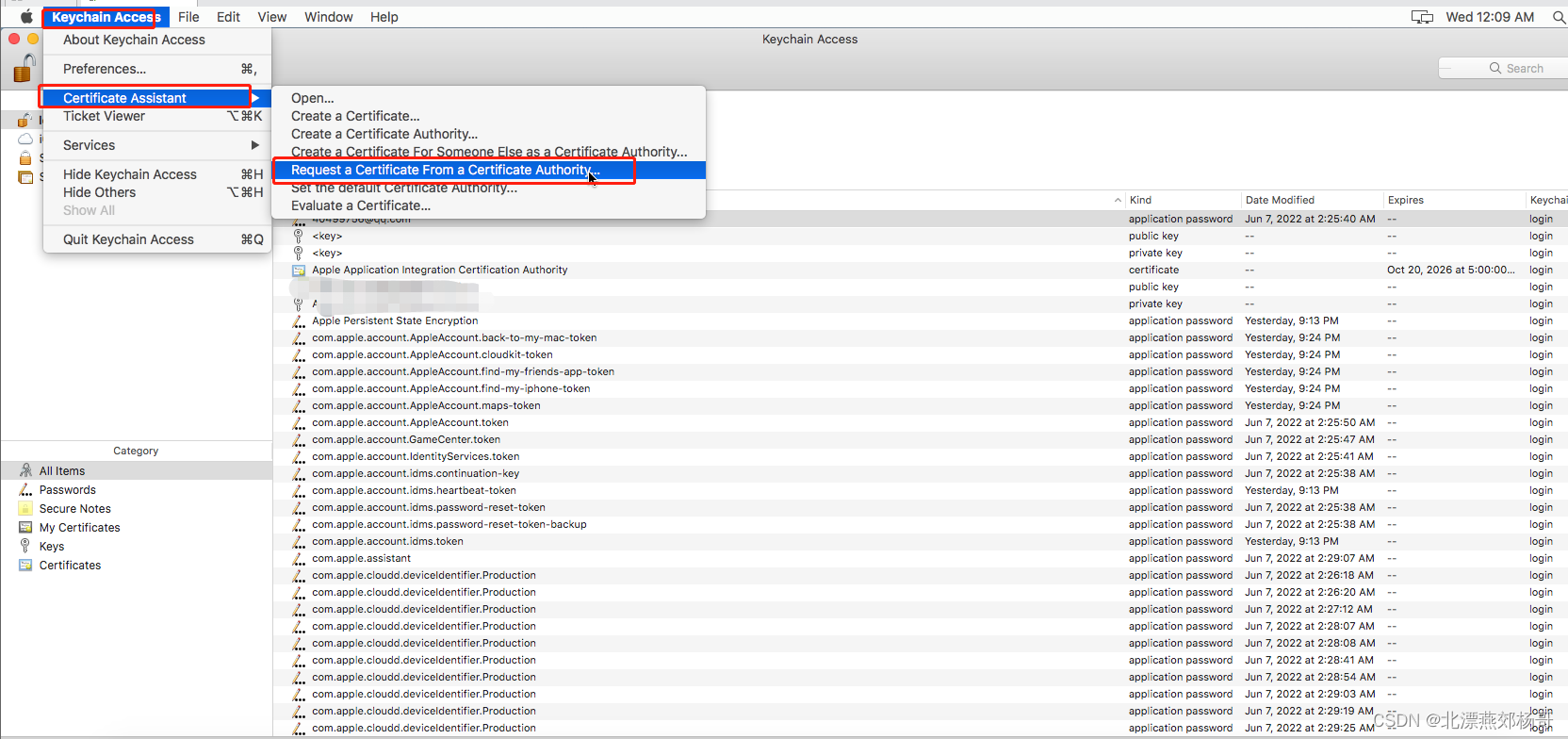Click the certificate icon for Apple Application Integration Certification Authority

pos(299,270)
